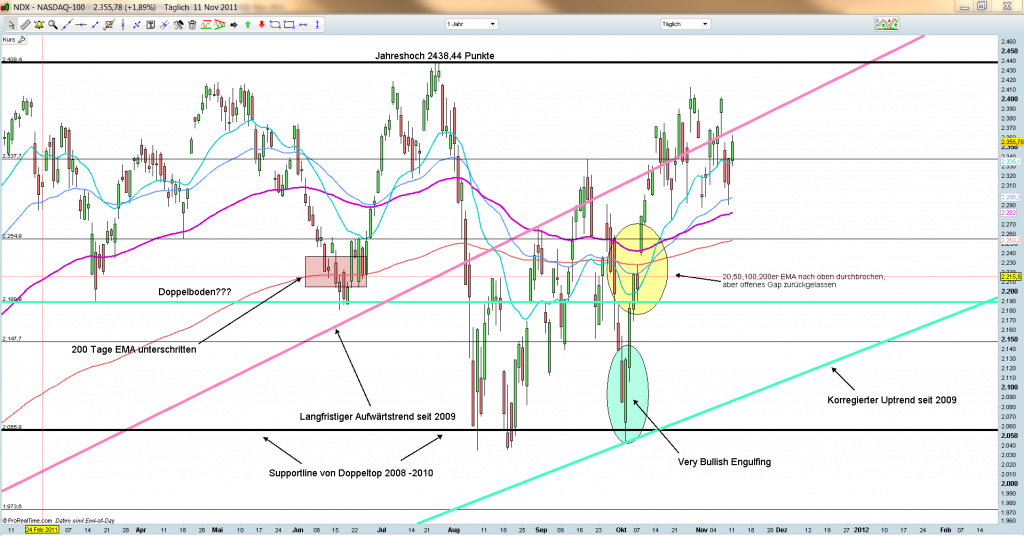
Task: Click the 'Kurs' panel label
Action: point(8,40)
